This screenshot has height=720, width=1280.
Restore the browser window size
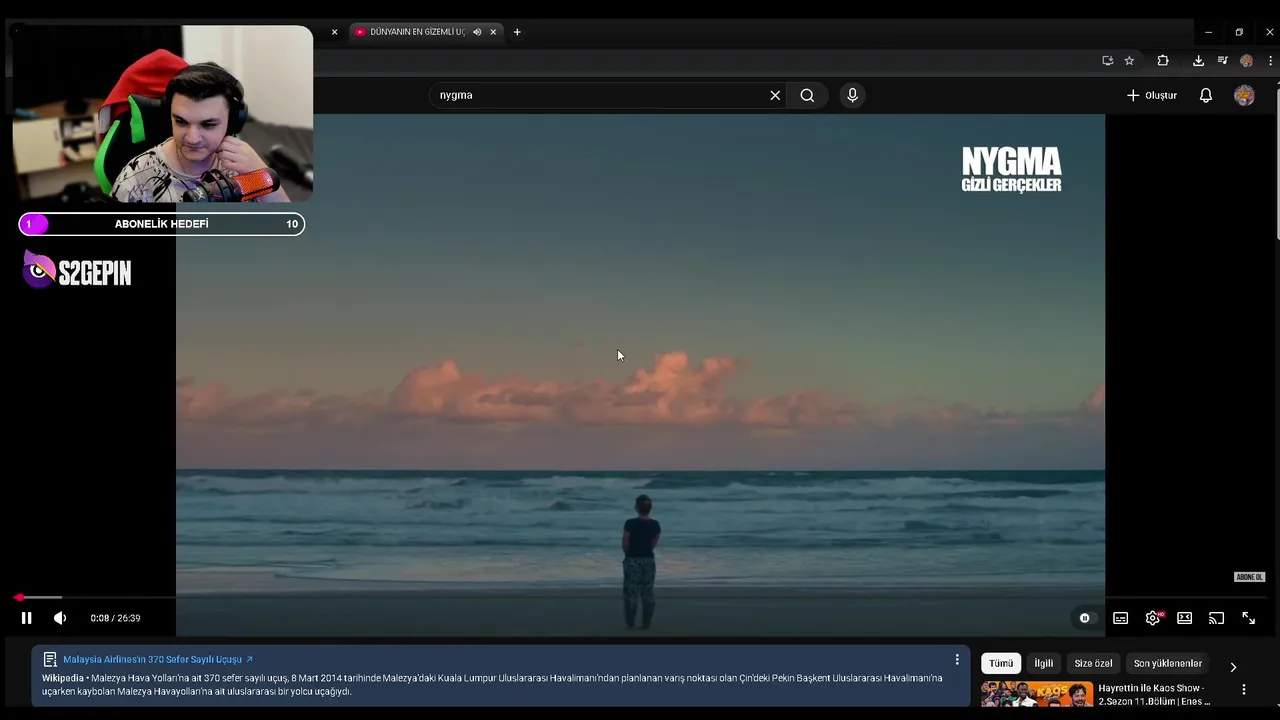[x=1239, y=32]
